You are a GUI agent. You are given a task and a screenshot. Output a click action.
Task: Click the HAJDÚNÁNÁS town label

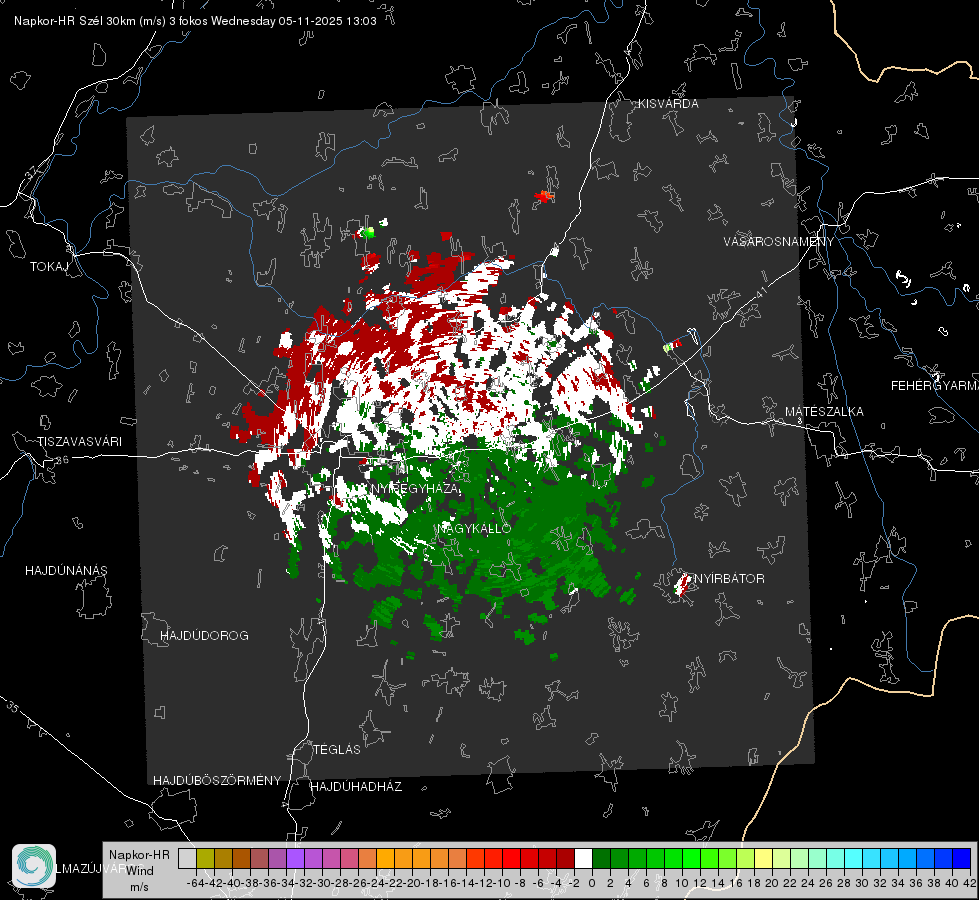click(66, 571)
